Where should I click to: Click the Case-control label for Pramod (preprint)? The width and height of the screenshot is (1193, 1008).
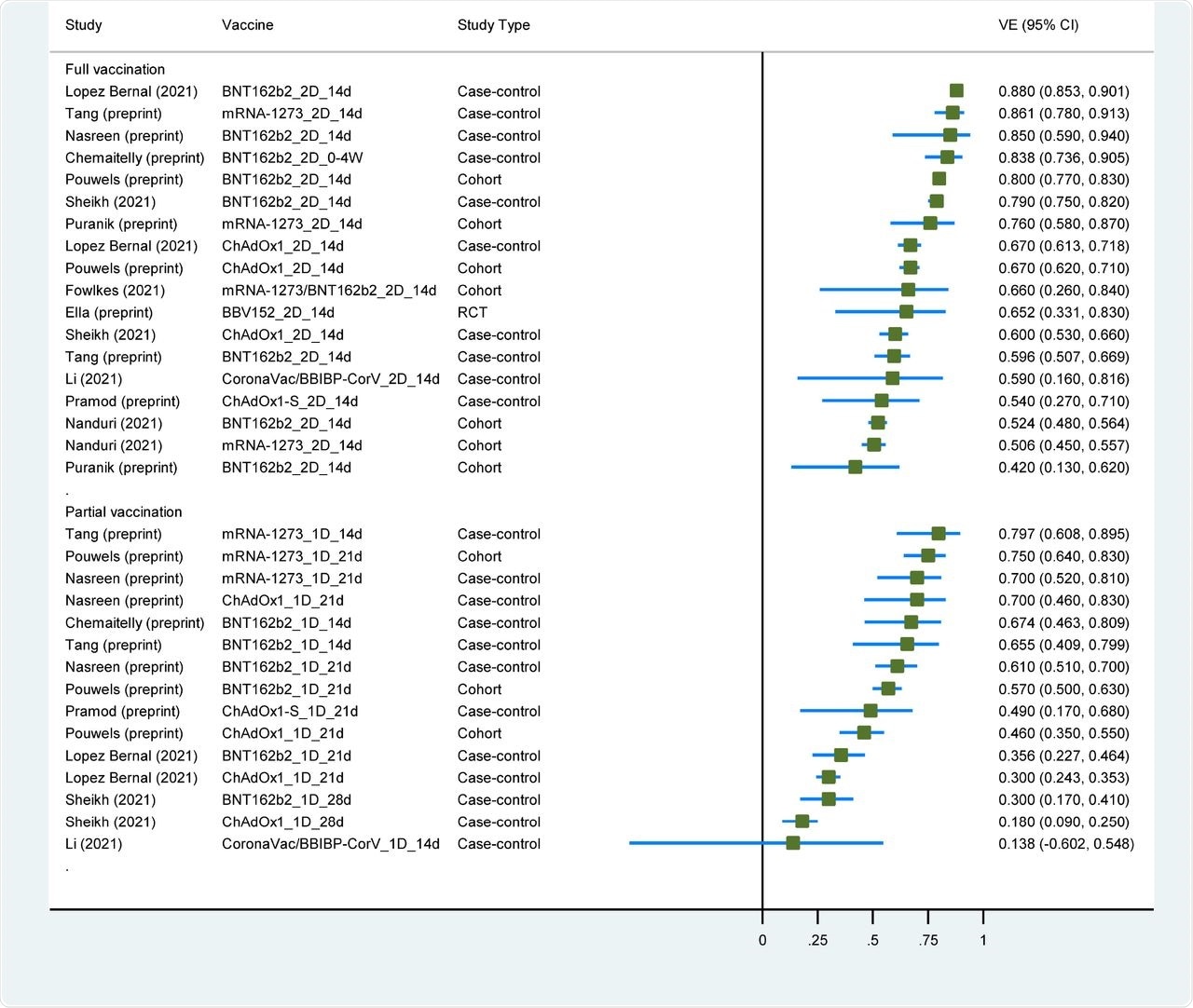point(499,401)
